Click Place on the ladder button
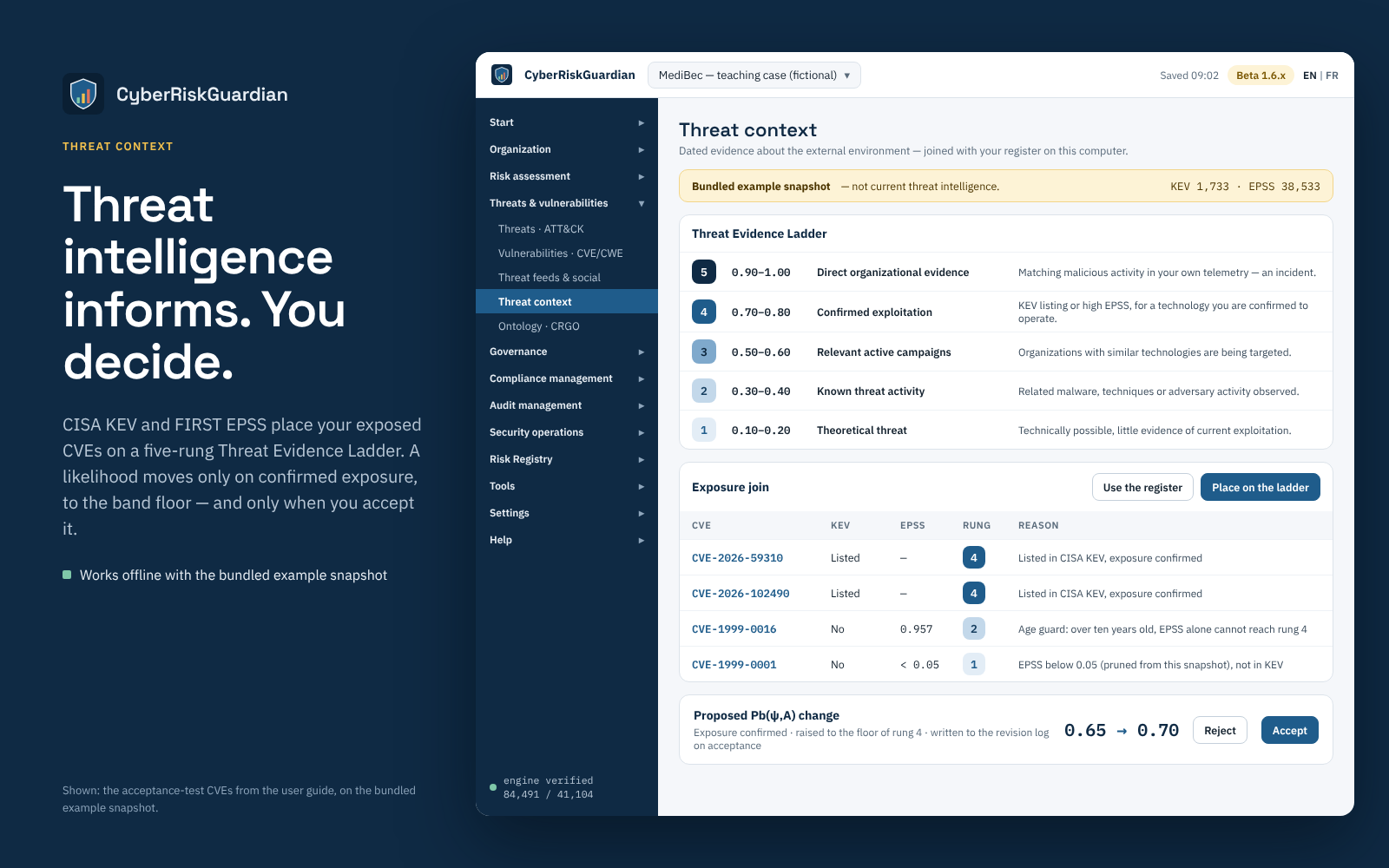 pyautogui.click(x=1261, y=487)
